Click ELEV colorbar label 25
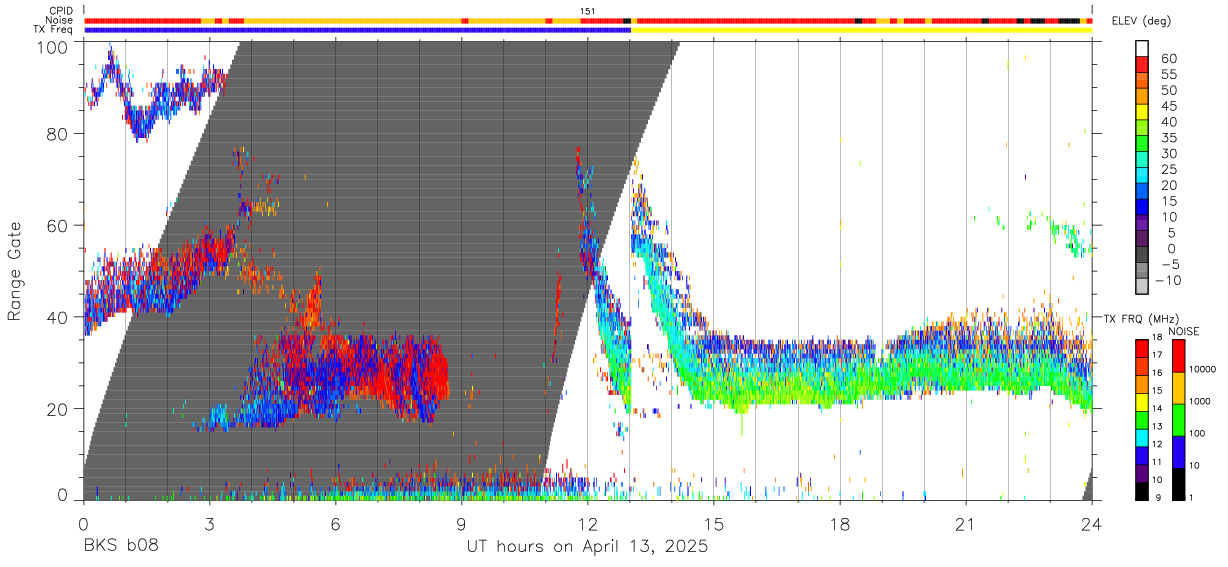The height and width of the screenshot is (567, 1228). coord(1167,169)
